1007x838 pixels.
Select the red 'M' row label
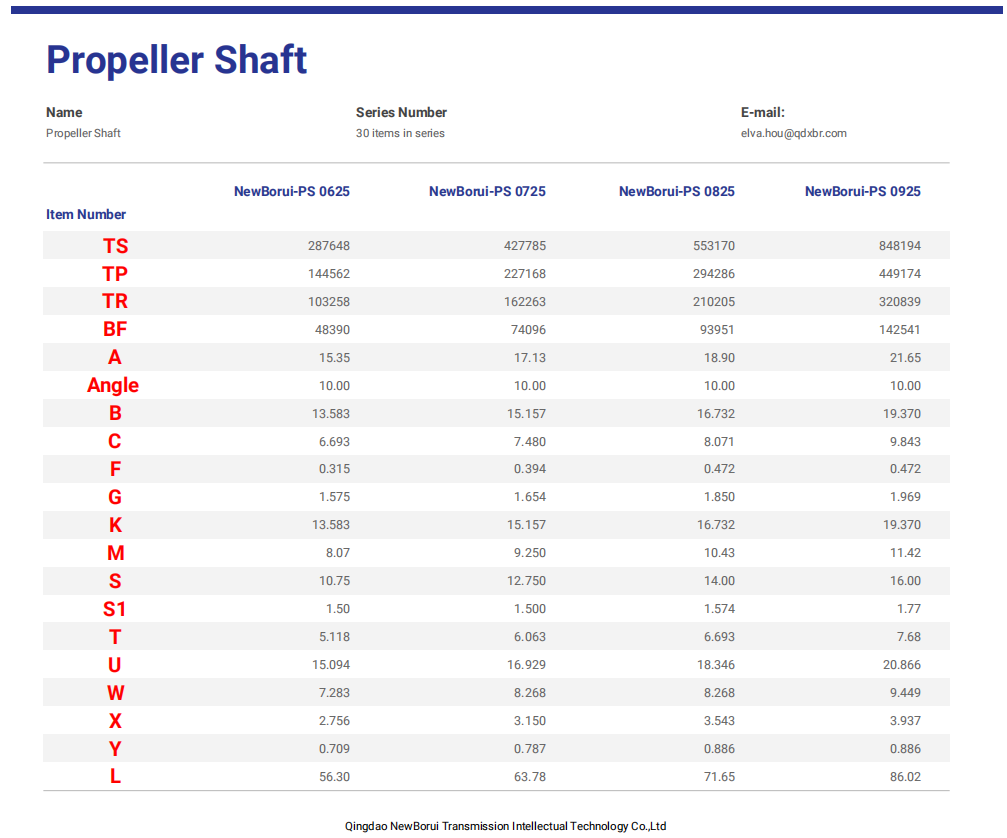point(116,553)
